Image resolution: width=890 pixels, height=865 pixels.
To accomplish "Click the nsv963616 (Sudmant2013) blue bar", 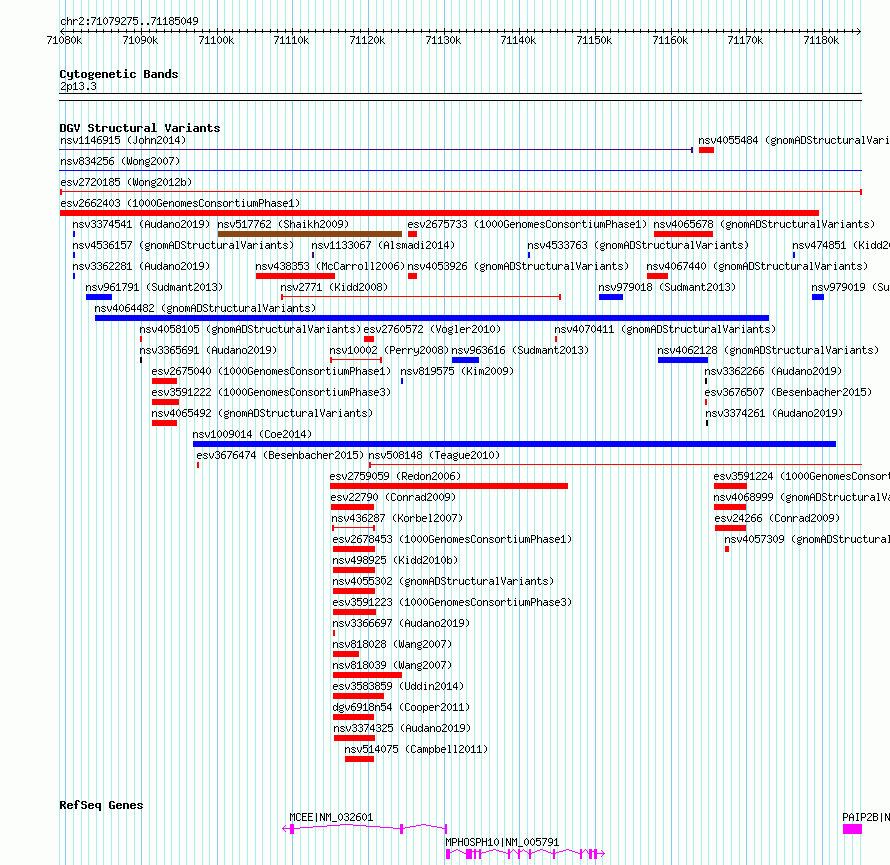I will coord(465,360).
